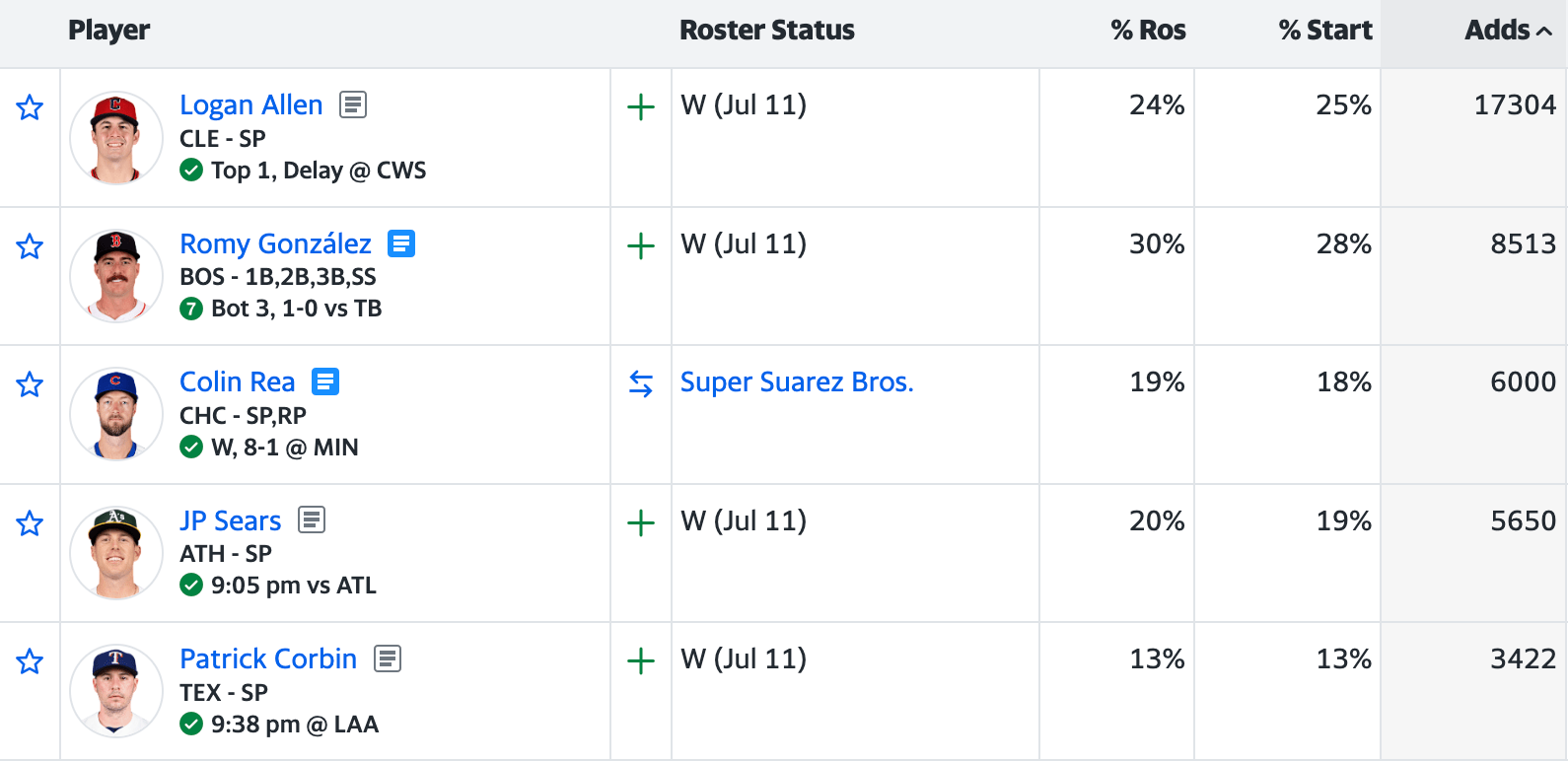Image resolution: width=1568 pixels, height=761 pixels.
Task: Propose trade for Colin Rea icon
Action: 641,383
